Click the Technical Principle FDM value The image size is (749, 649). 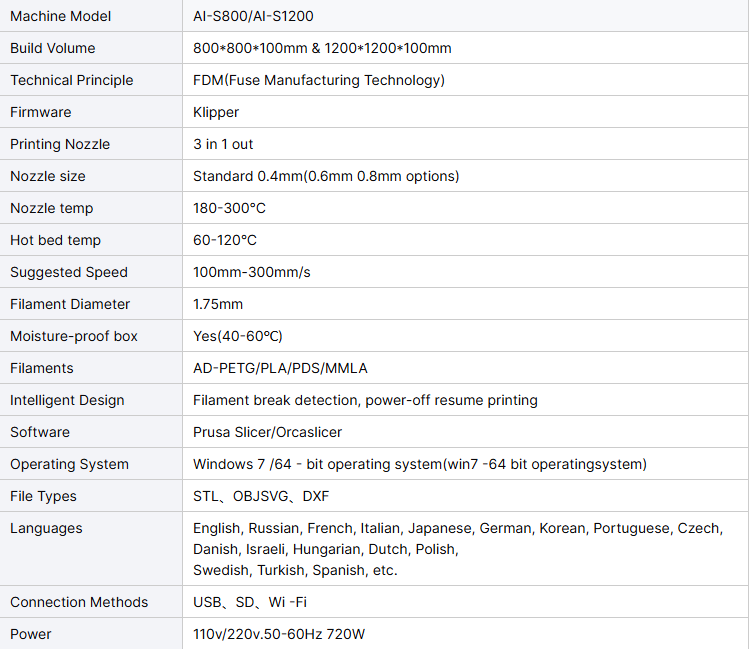318,80
